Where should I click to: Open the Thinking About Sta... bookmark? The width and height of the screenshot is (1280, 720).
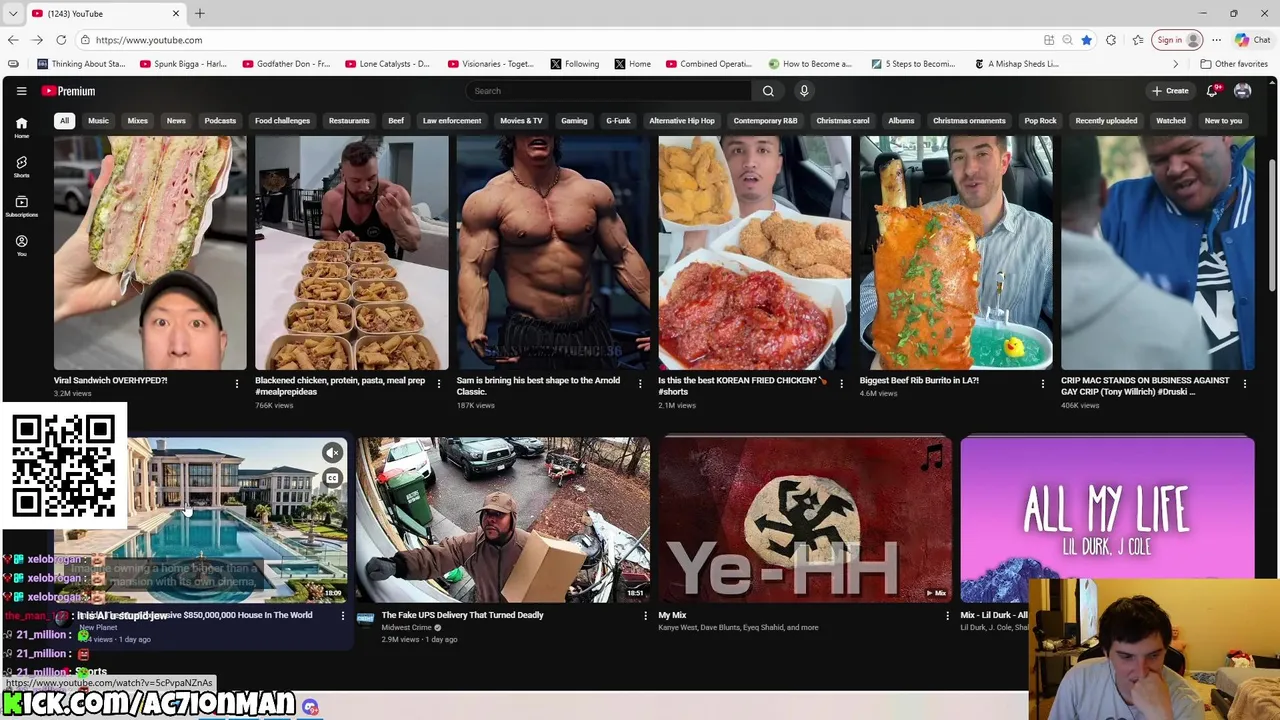81,64
